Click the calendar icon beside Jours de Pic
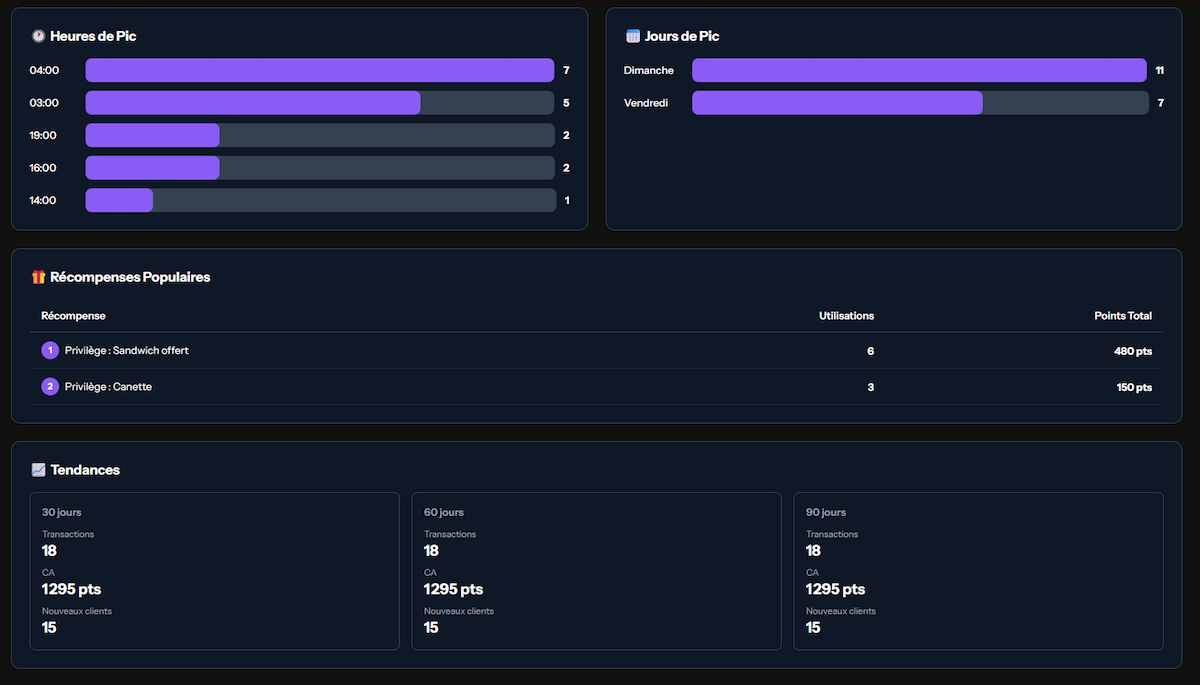The image size is (1200, 685). click(x=632, y=36)
